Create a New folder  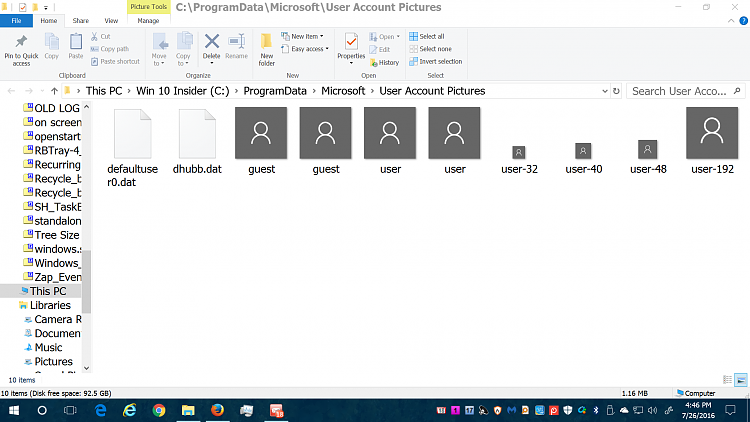click(x=266, y=50)
